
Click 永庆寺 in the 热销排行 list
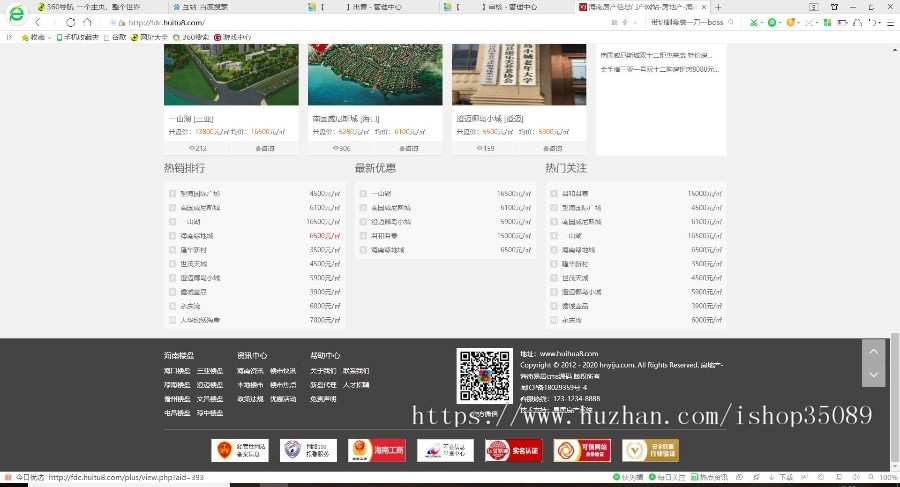point(189,306)
